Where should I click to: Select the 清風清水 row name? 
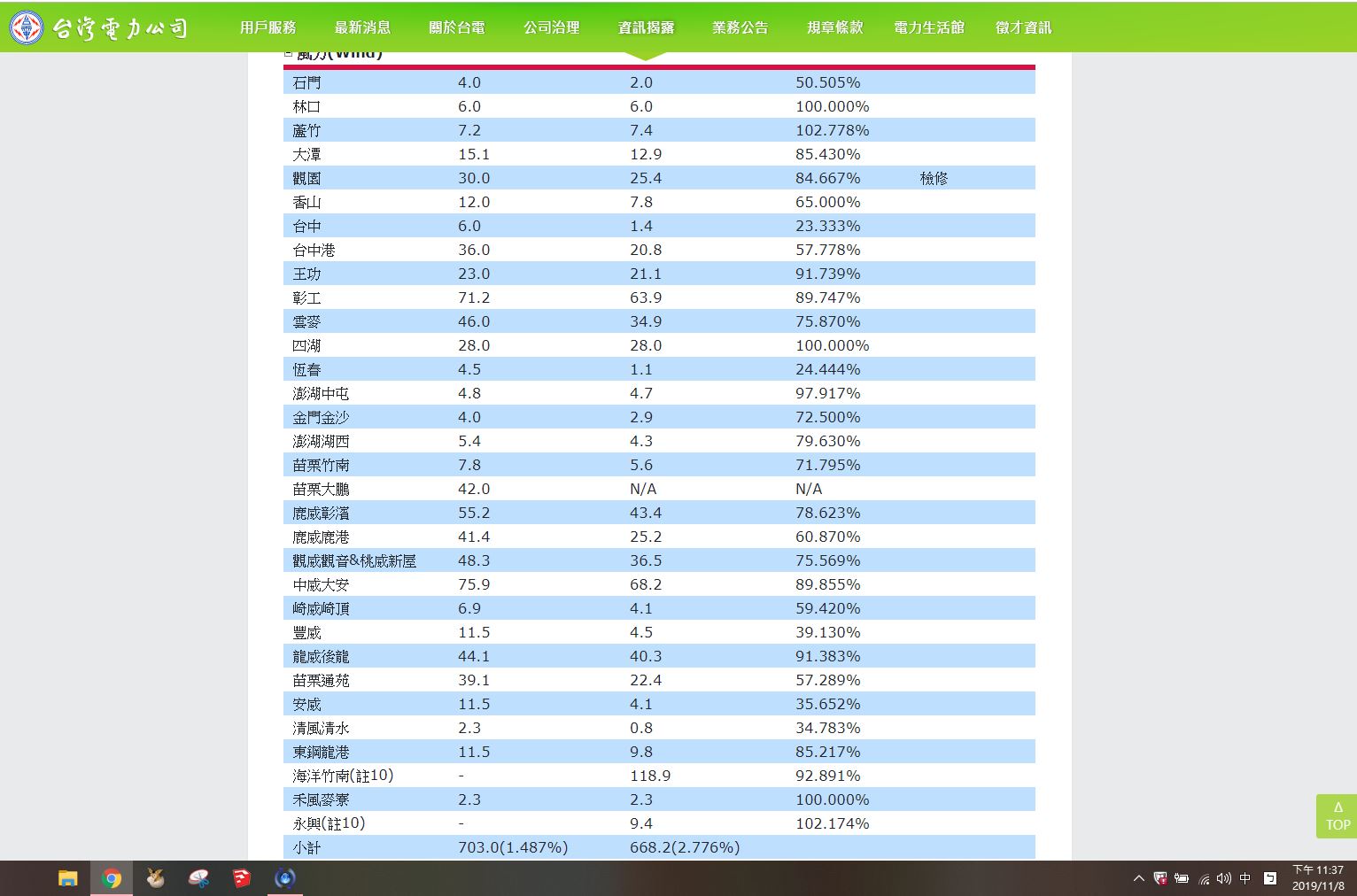click(321, 728)
